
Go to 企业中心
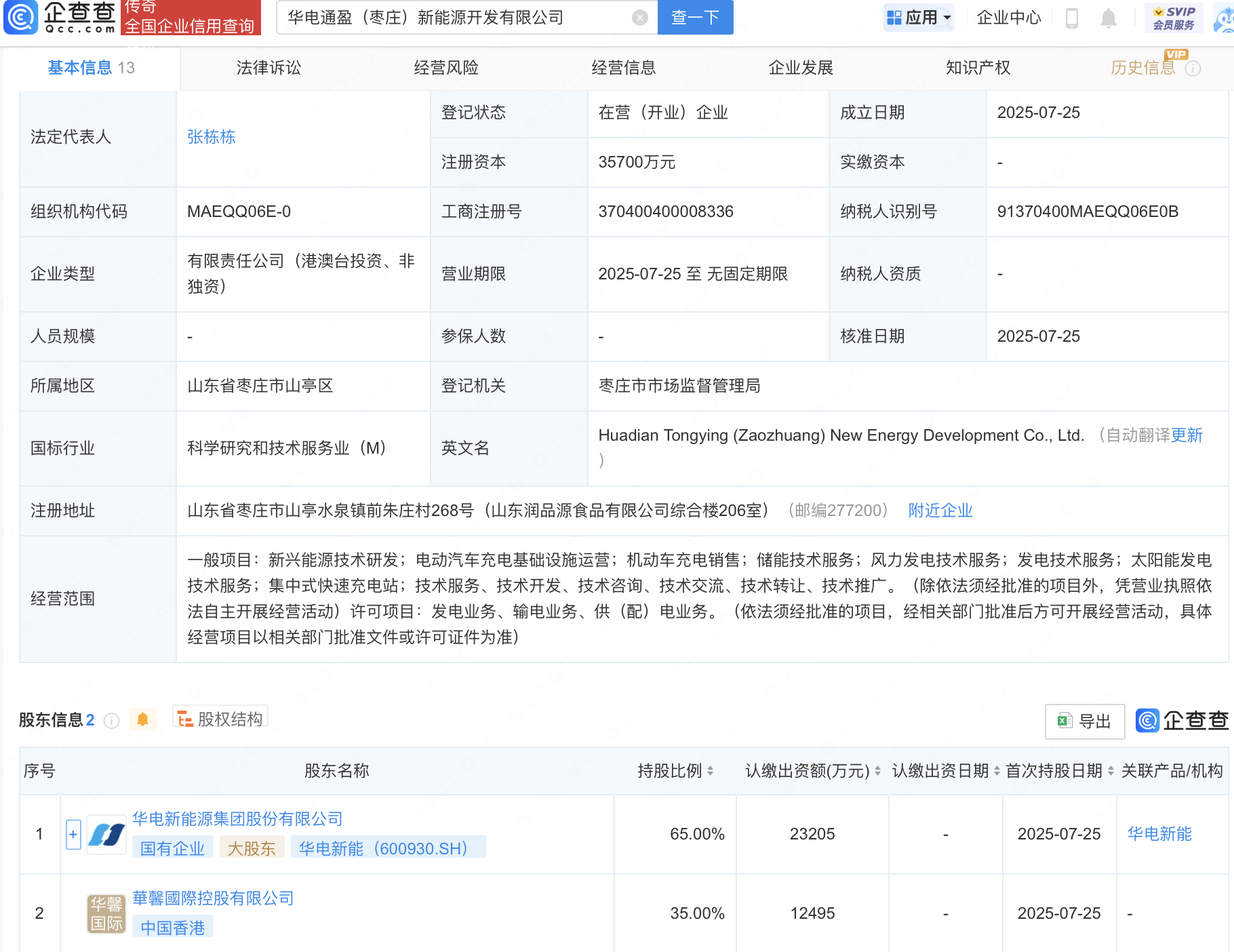(1009, 18)
